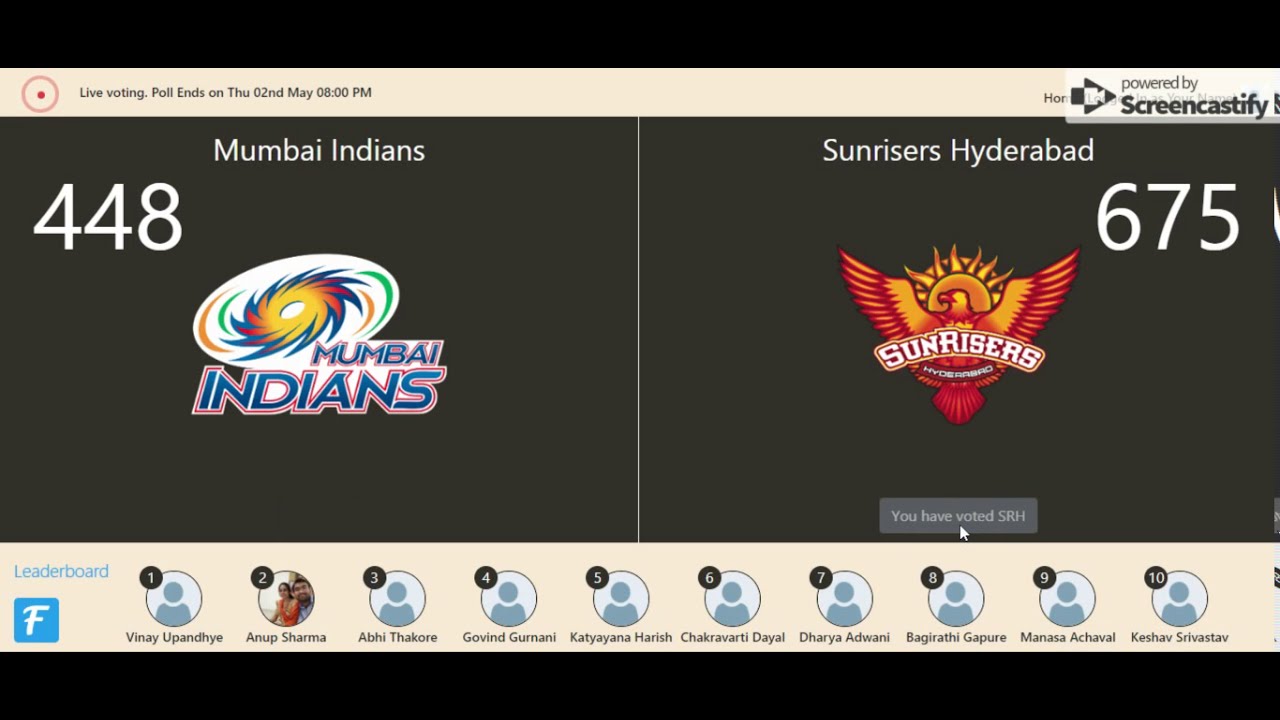This screenshot has height=720, width=1280.
Task: Click the rank 5 badge on leaderboard
Action: tap(597, 578)
